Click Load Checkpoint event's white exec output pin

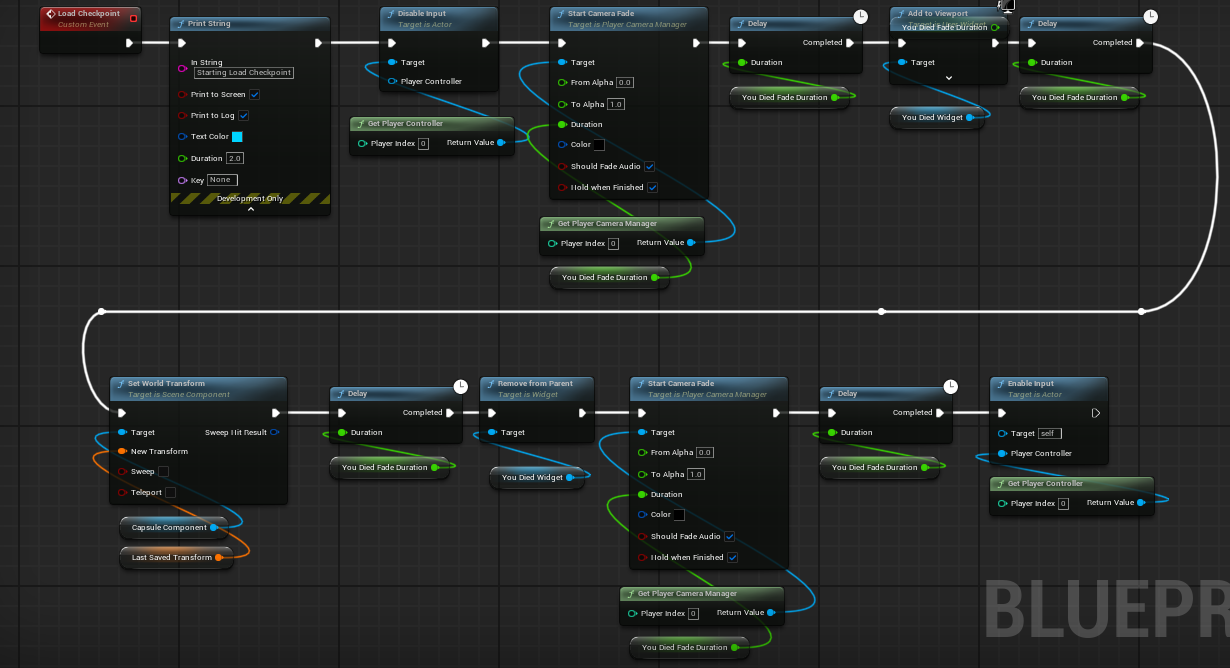[129, 43]
